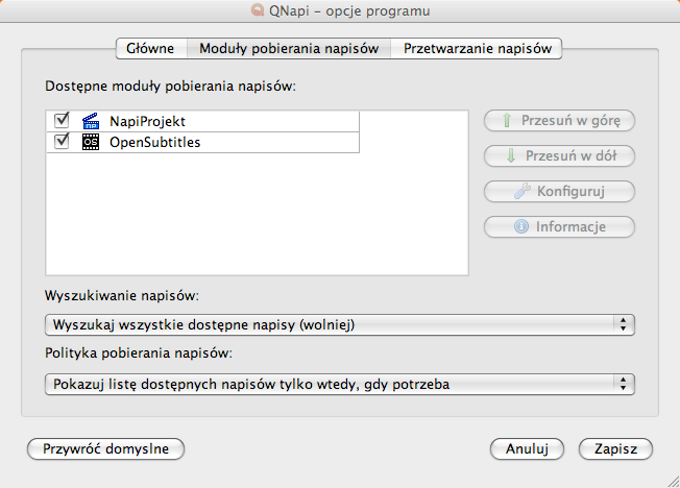Uncheck the OpenSubtitles module checkbox

pyautogui.click(x=62, y=141)
